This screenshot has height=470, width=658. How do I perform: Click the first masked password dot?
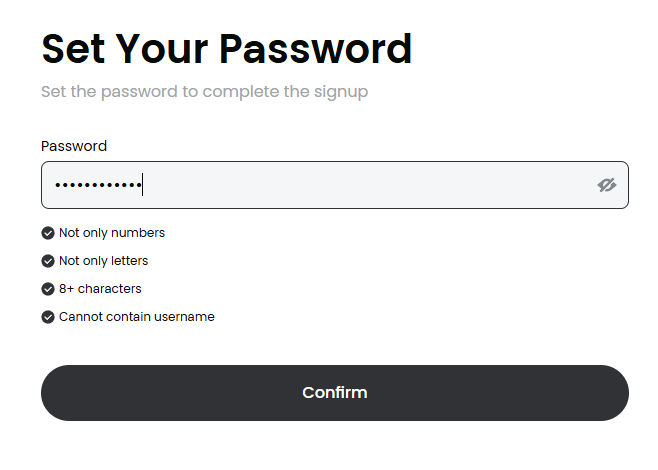57,186
